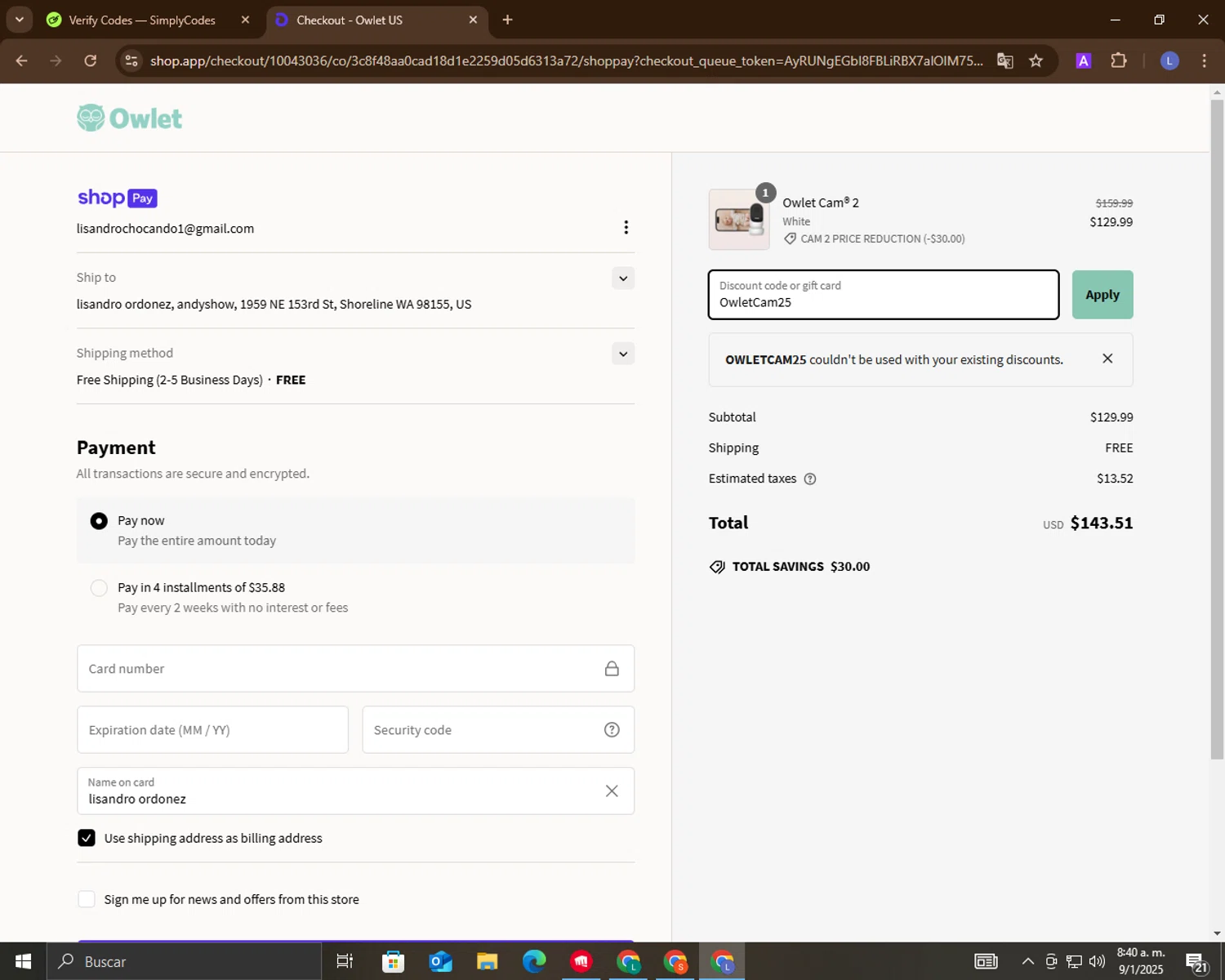The height and width of the screenshot is (980, 1225).
Task: Click the Buscar taskbar search box
Action: [x=184, y=961]
